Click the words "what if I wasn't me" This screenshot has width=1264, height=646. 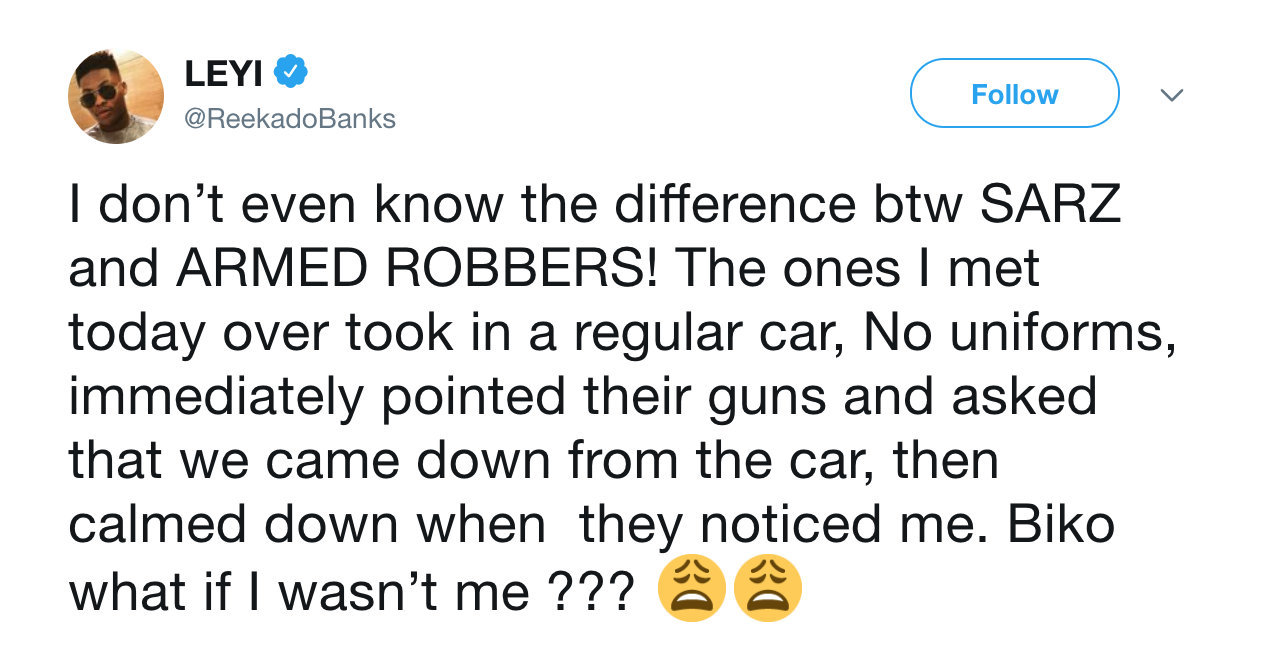(298, 592)
